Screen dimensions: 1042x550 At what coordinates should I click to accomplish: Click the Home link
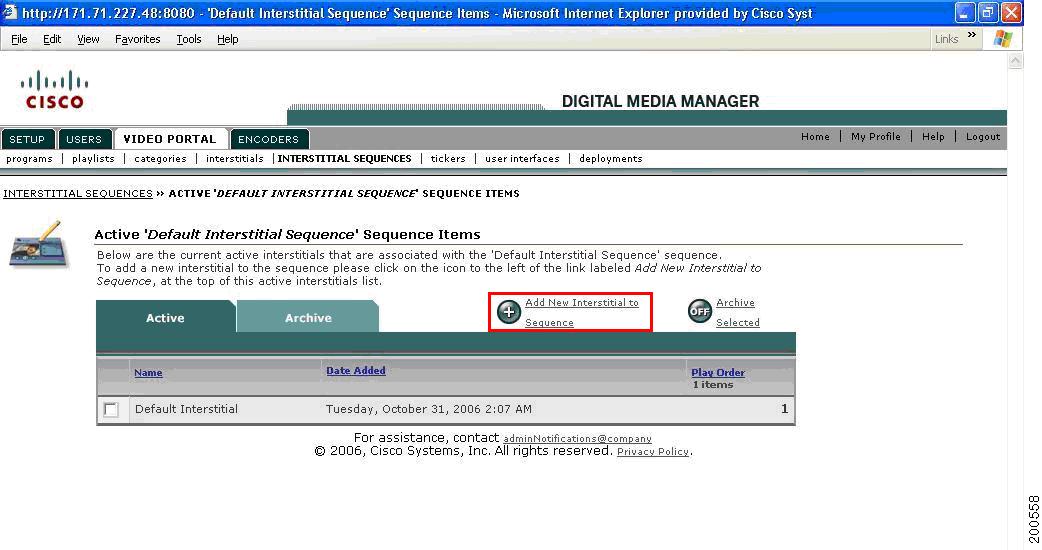(815, 136)
